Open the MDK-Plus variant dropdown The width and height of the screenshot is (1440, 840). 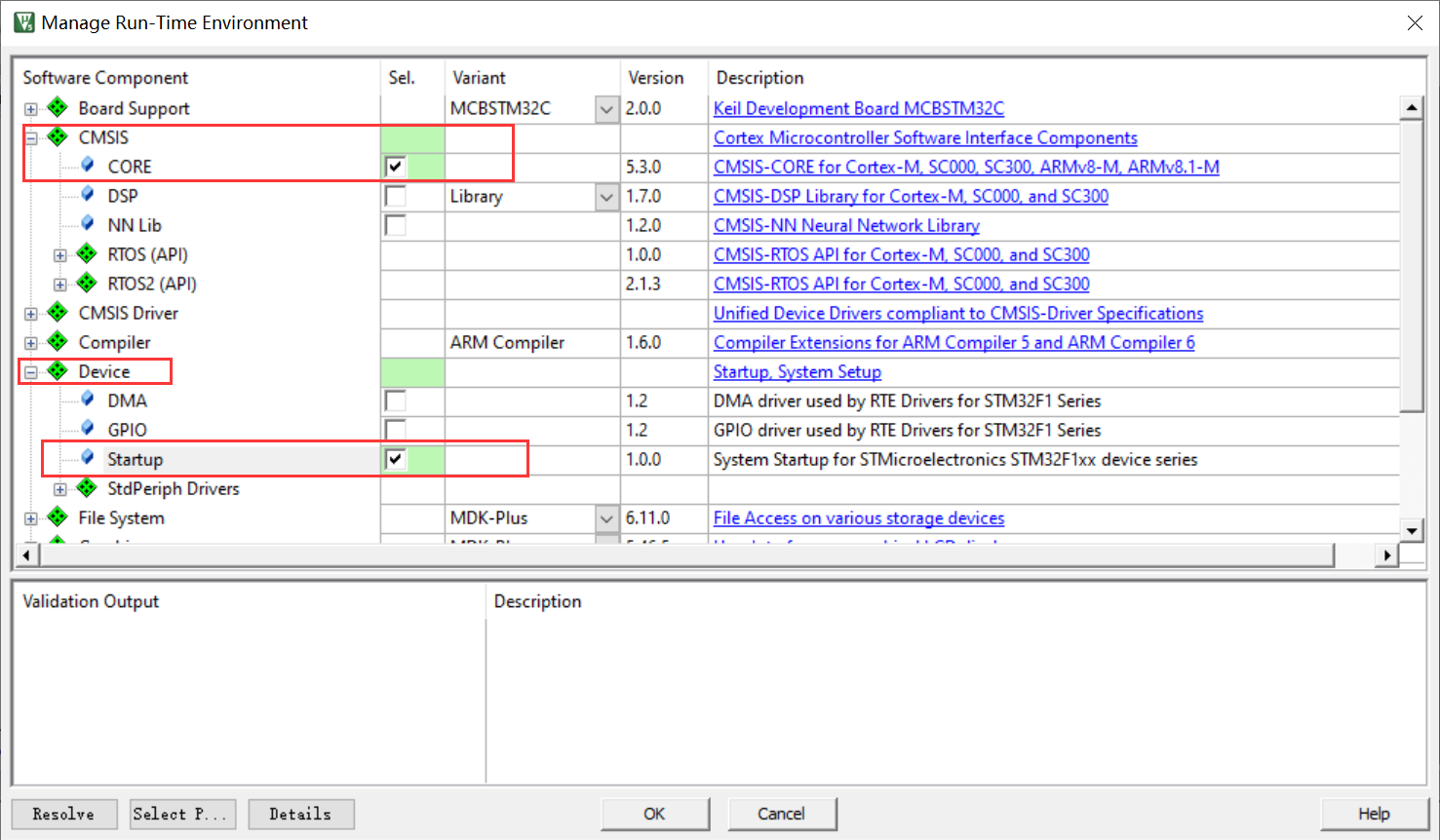pos(606,518)
